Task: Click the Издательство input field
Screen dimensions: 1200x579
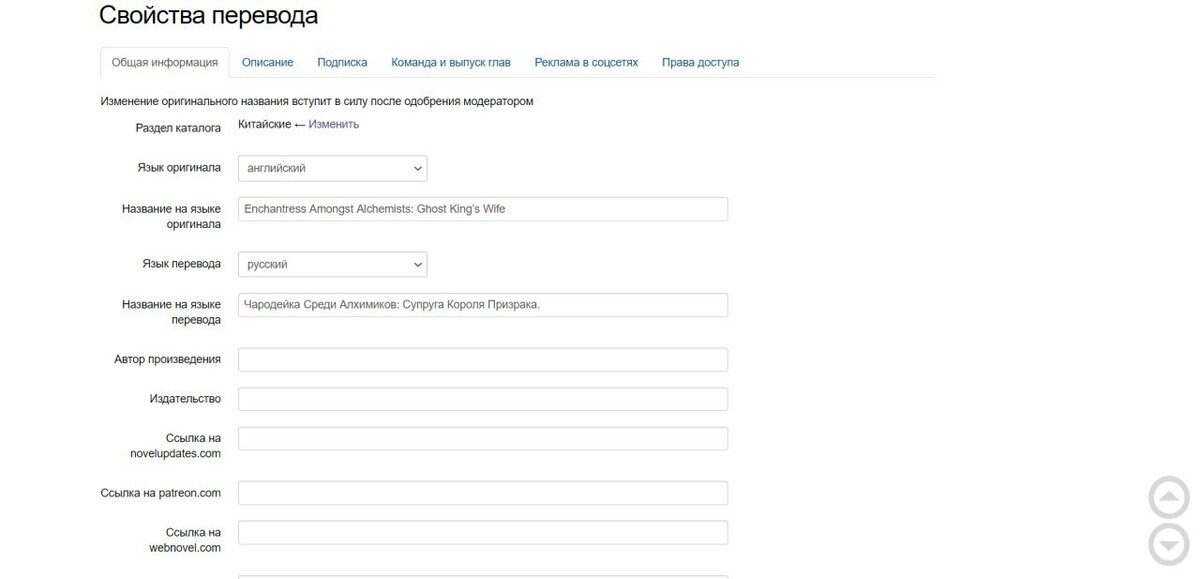Action: pos(483,398)
